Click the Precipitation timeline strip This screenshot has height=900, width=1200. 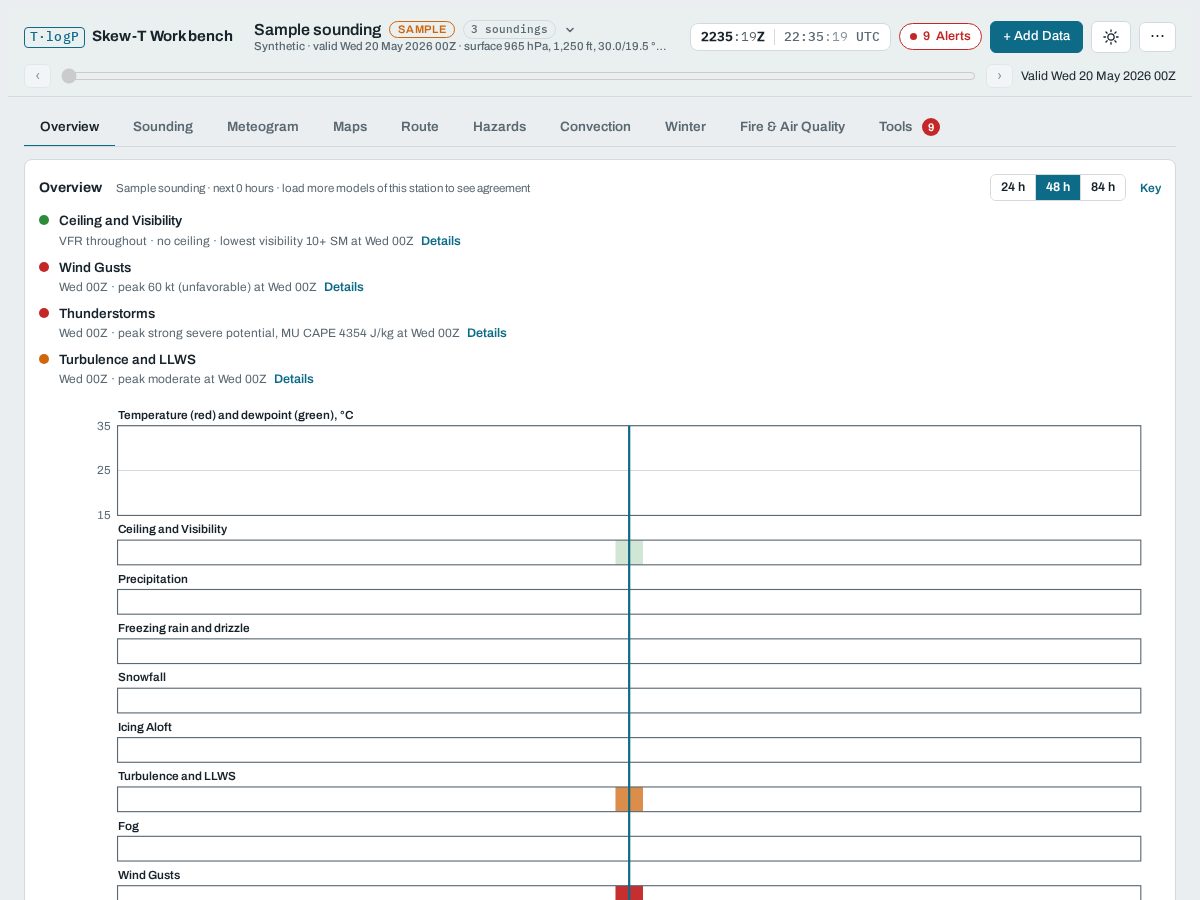(x=629, y=602)
